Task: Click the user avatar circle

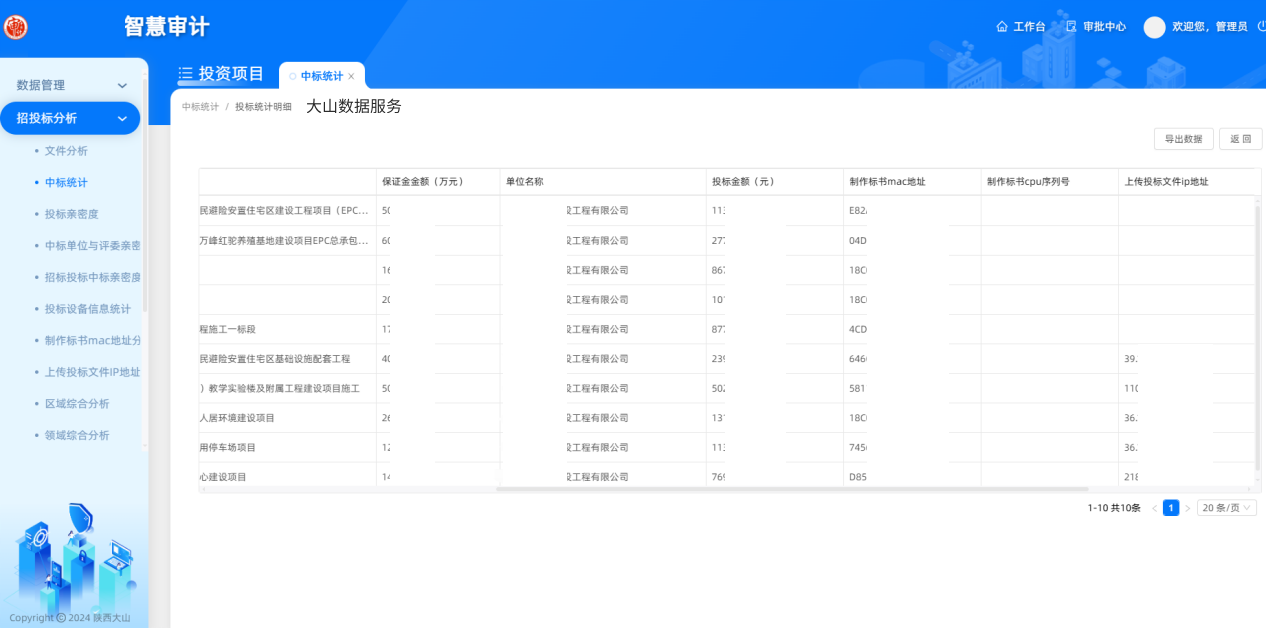Action: [x=1154, y=27]
